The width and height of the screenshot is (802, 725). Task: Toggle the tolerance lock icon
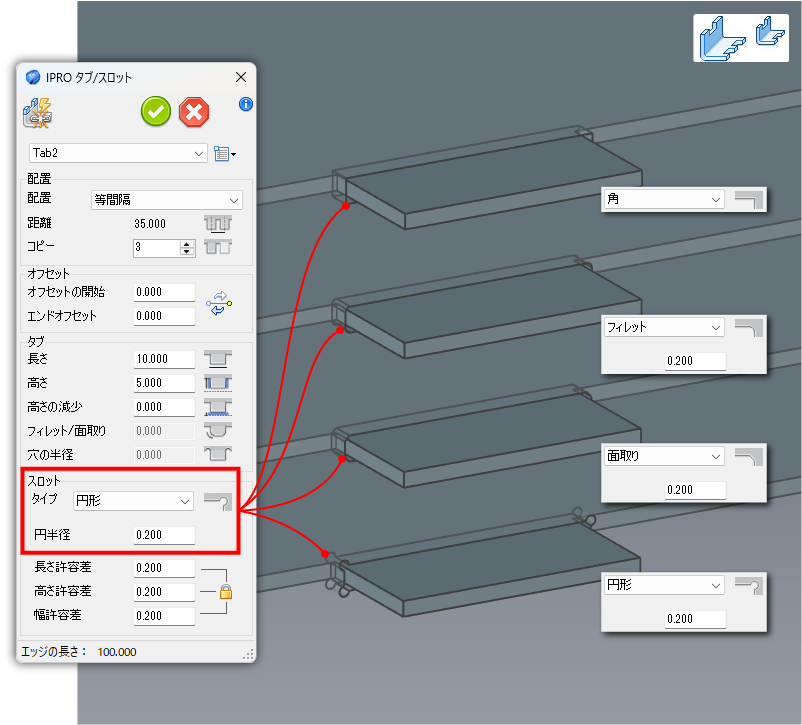click(x=226, y=591)
